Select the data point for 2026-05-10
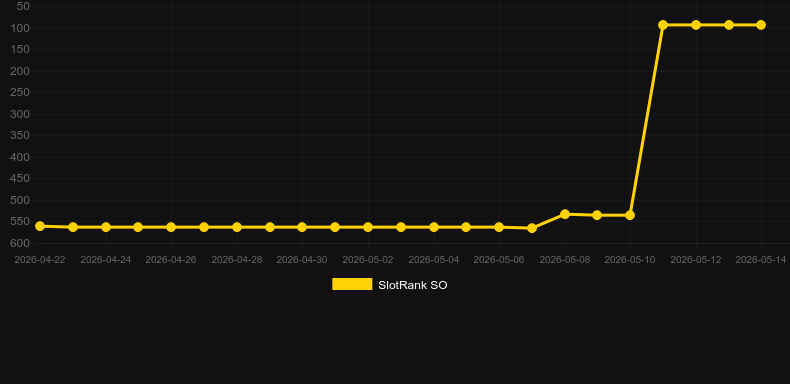This screenshot has height=384, width=790. pyautogui.click(x=630, y=215)
